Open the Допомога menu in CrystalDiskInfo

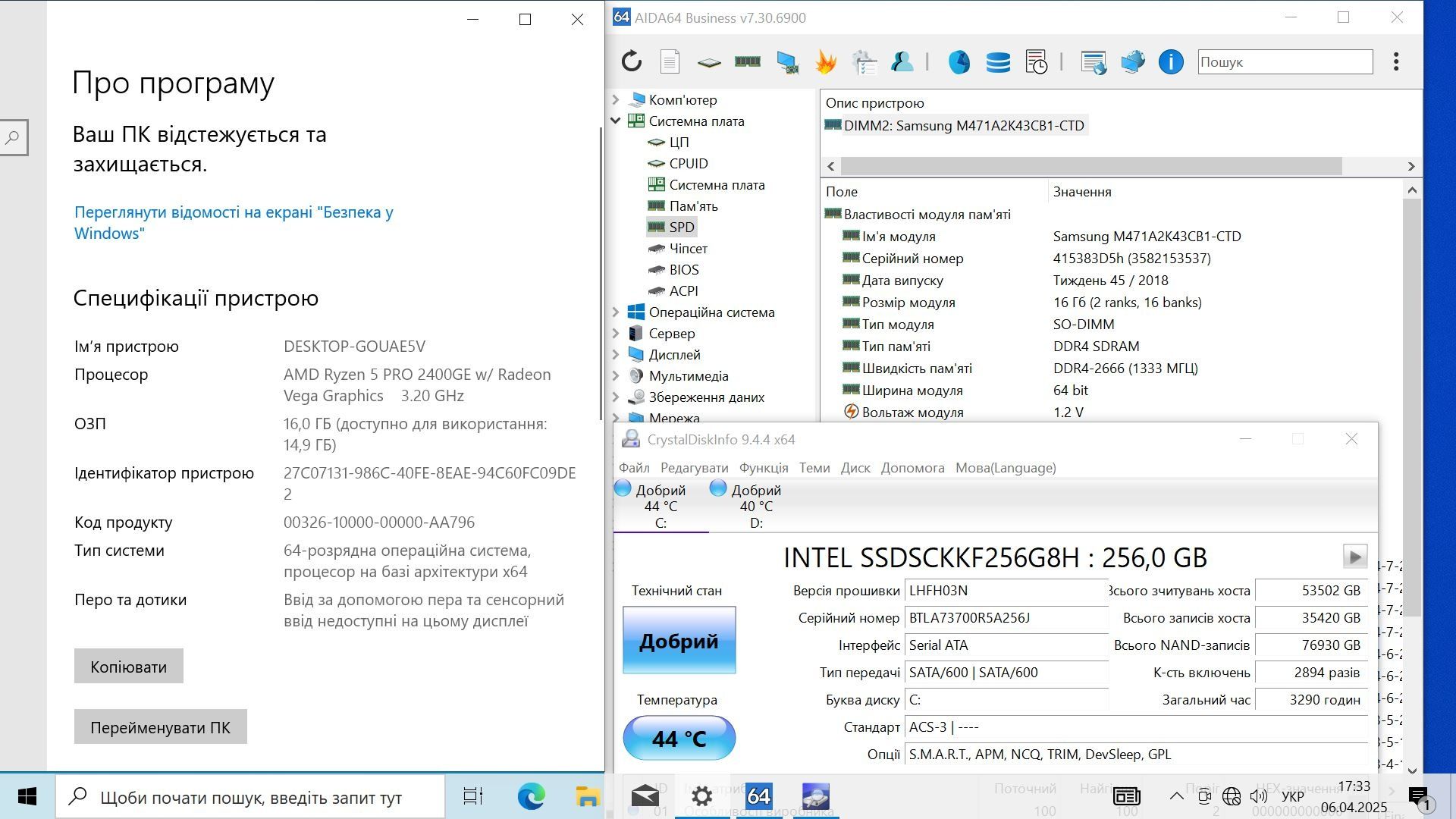[912, 468]
